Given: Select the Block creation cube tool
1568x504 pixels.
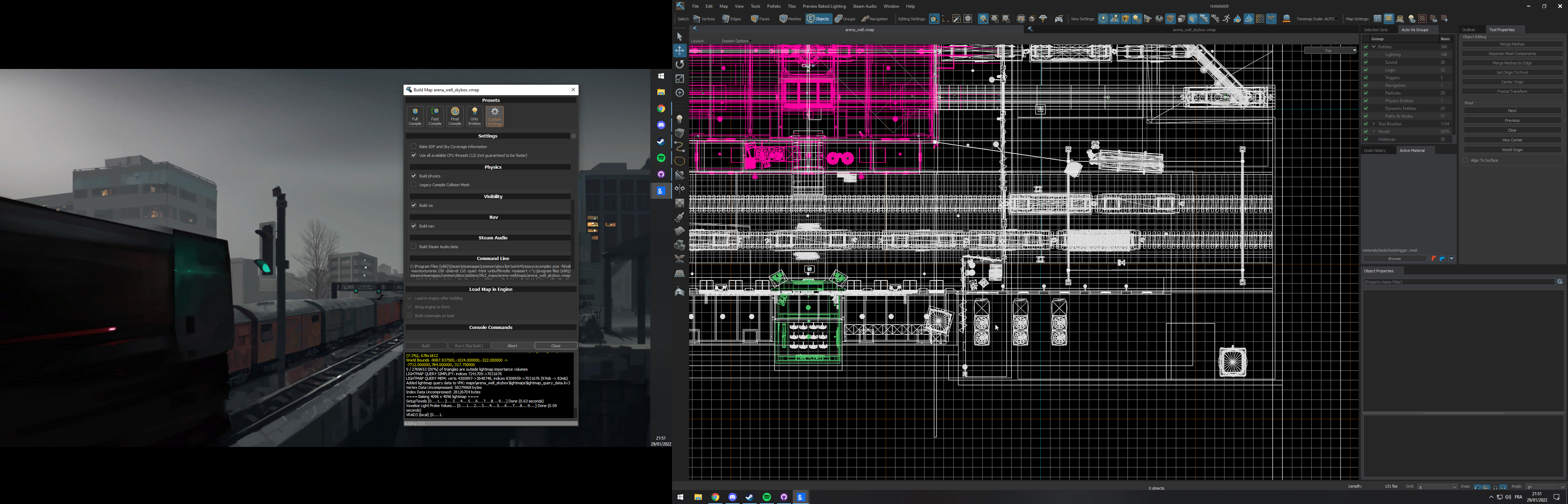Looking at the screenshot, I should (679, 133).
